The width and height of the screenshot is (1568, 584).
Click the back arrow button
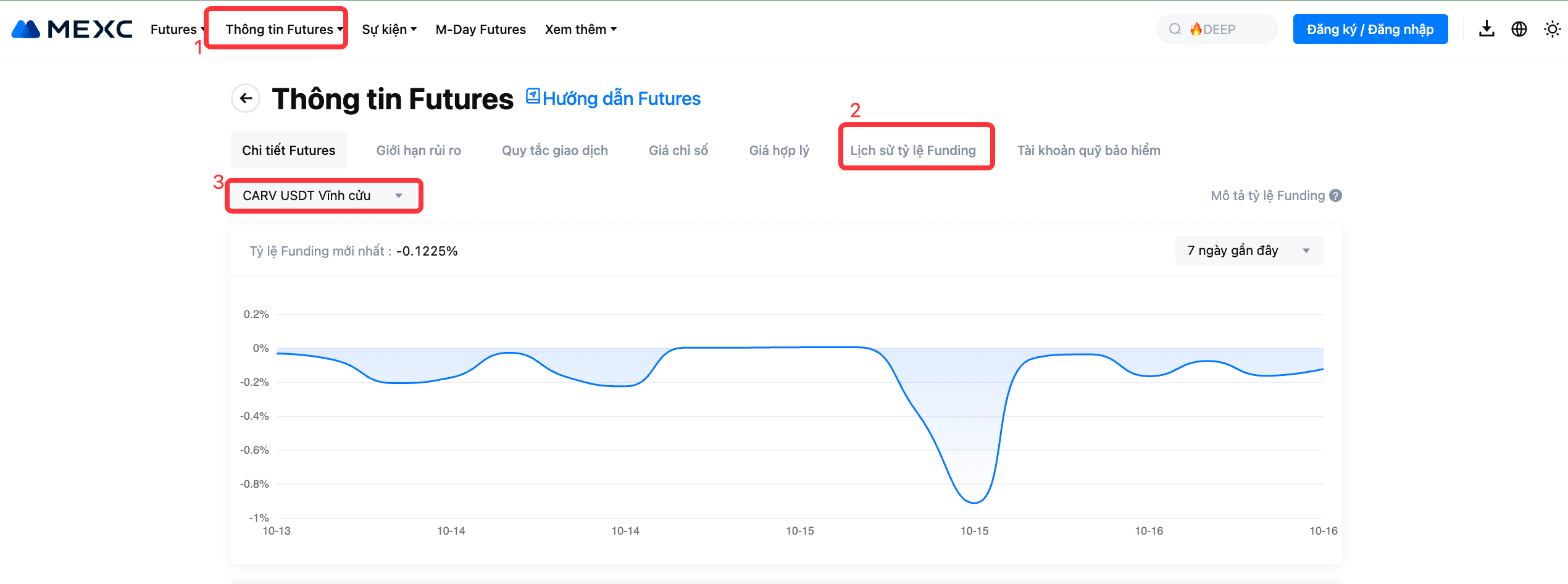coord(246,98)
